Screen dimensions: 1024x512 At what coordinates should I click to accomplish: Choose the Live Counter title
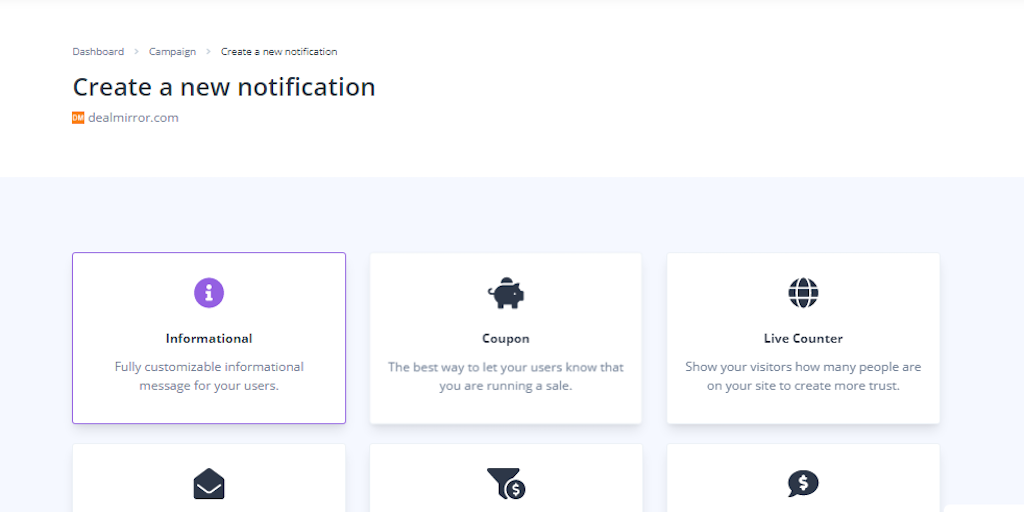pyautogui.click(x=803, y=339)
